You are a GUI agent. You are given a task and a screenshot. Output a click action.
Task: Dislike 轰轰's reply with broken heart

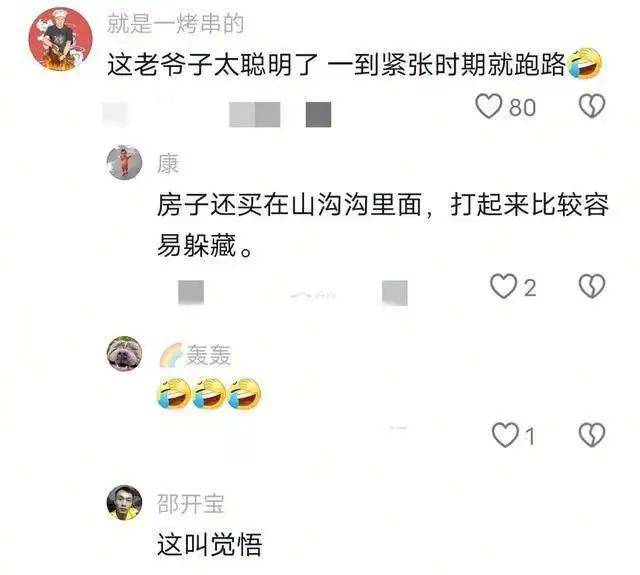[x=592, y=434]
